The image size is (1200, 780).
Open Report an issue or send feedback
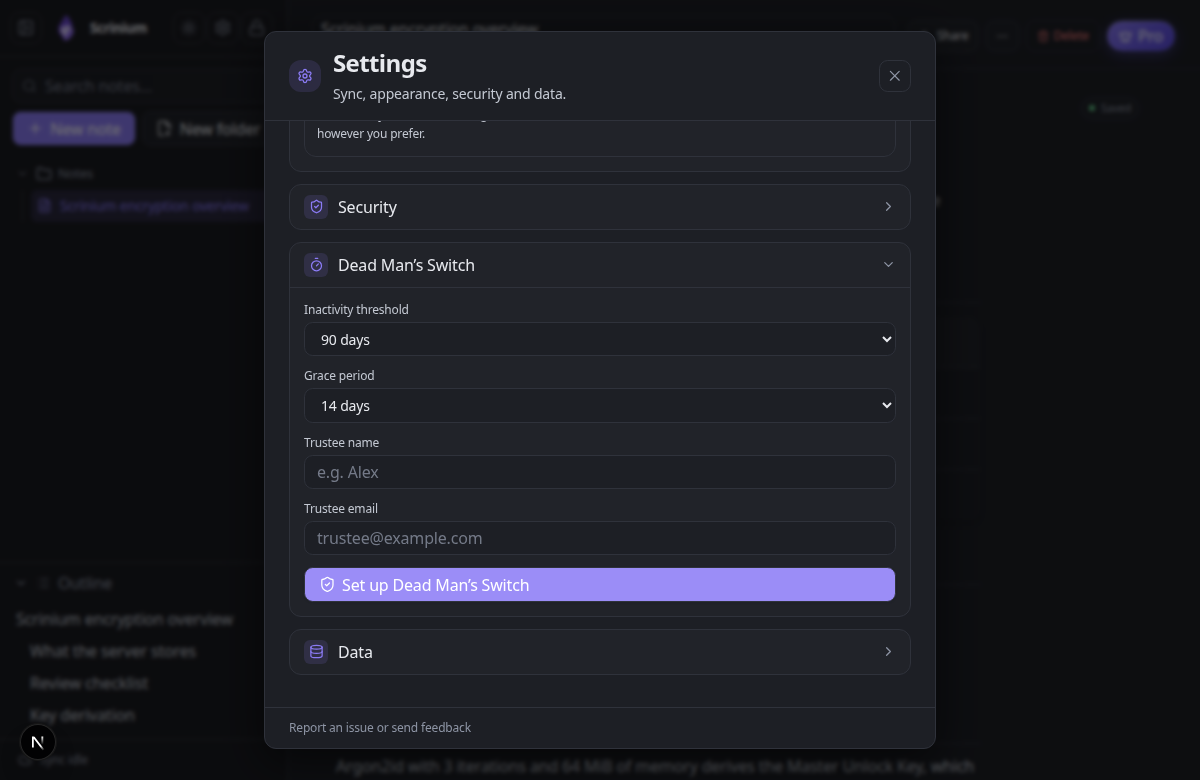pyautogui.click(x=380, y=728)
